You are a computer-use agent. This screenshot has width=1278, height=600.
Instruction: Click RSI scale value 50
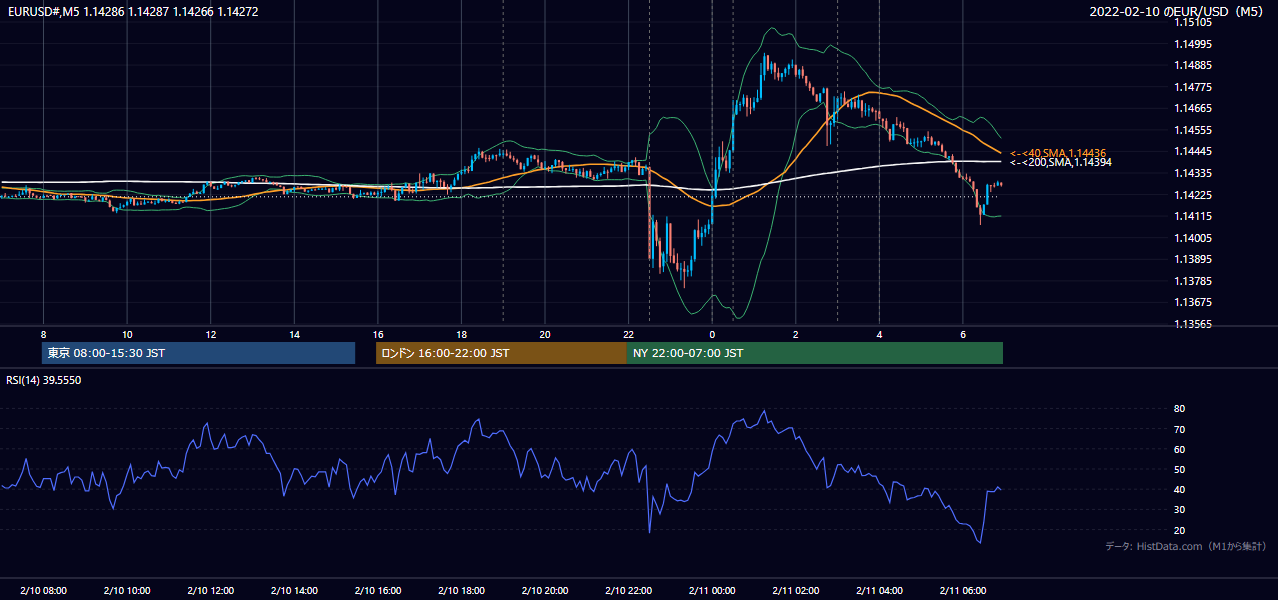(x=1180, y=469)
